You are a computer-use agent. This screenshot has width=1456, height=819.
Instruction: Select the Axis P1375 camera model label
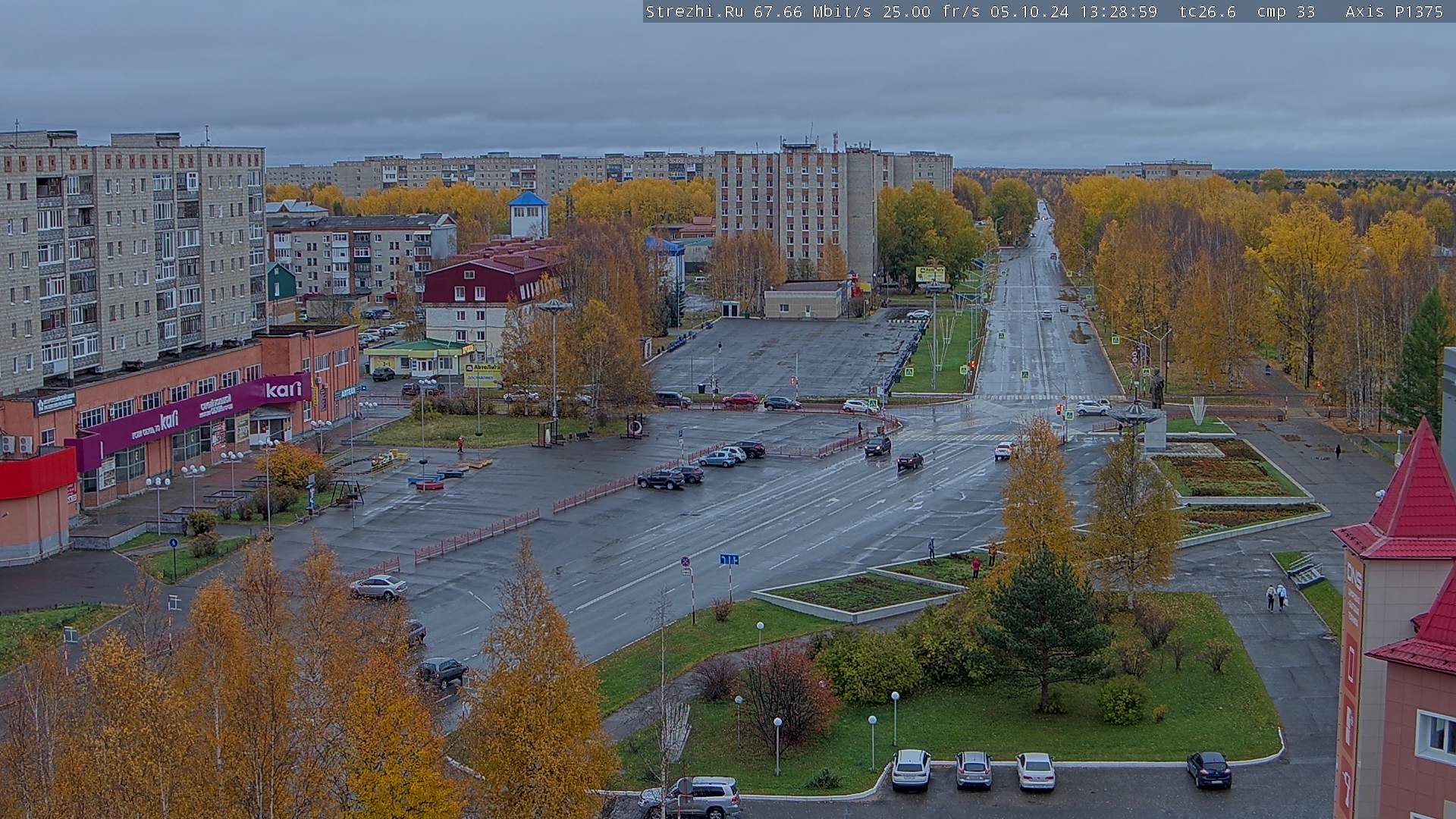point(1394,11)
